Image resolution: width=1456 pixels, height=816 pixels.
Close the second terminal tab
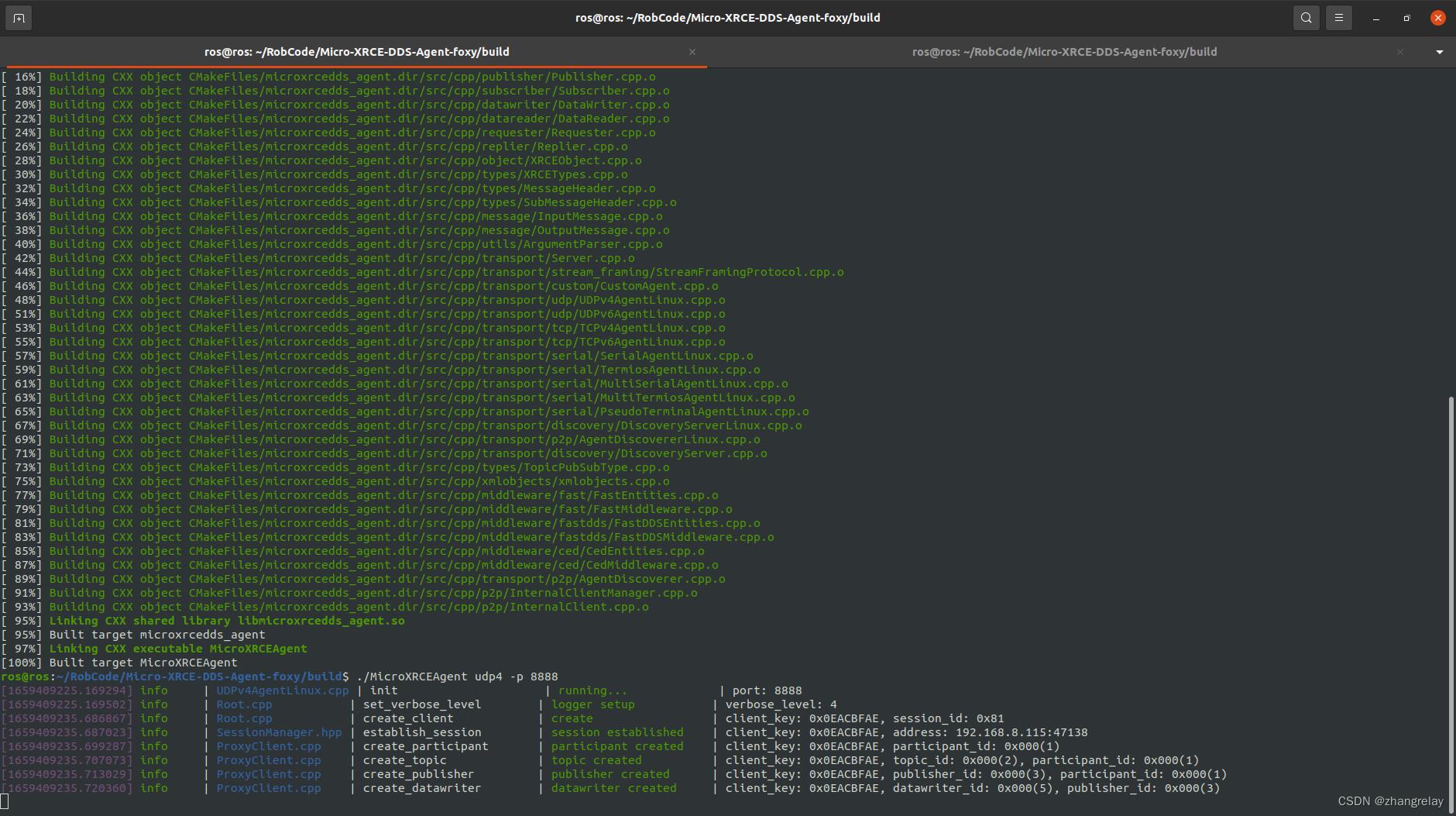coord(1400,52)
